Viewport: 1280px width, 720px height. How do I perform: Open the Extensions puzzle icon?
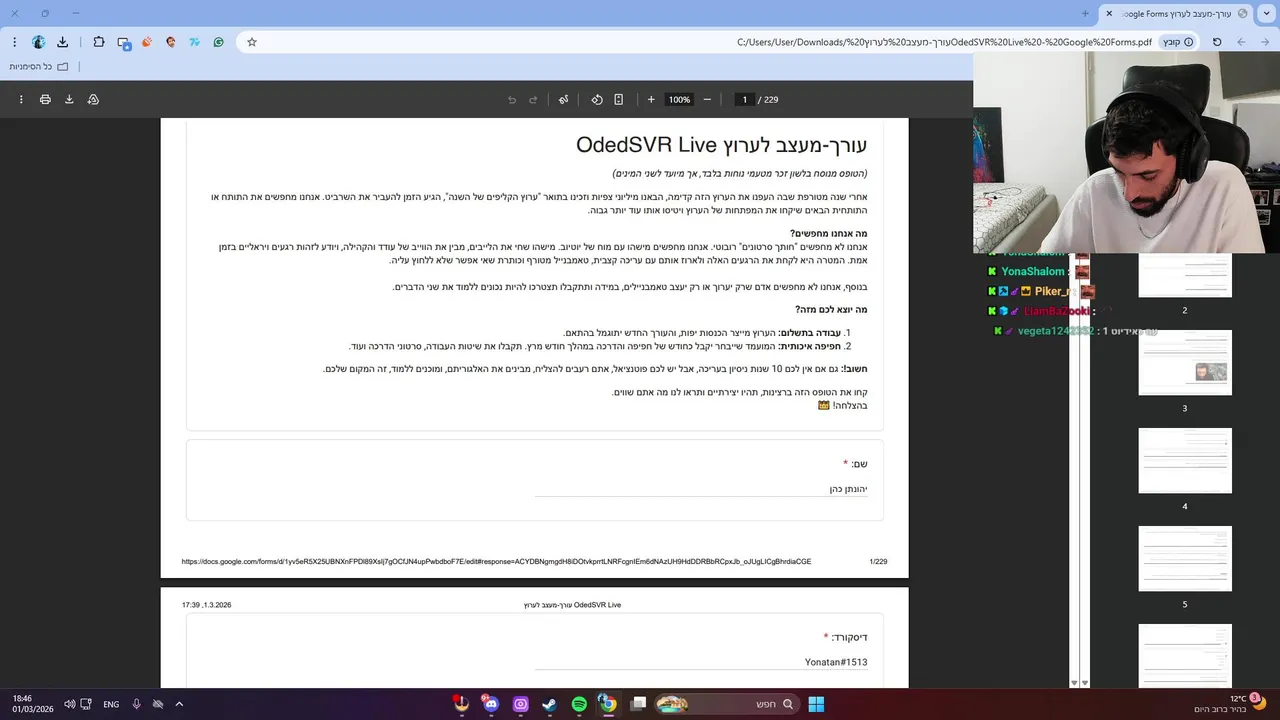[98, 42]
